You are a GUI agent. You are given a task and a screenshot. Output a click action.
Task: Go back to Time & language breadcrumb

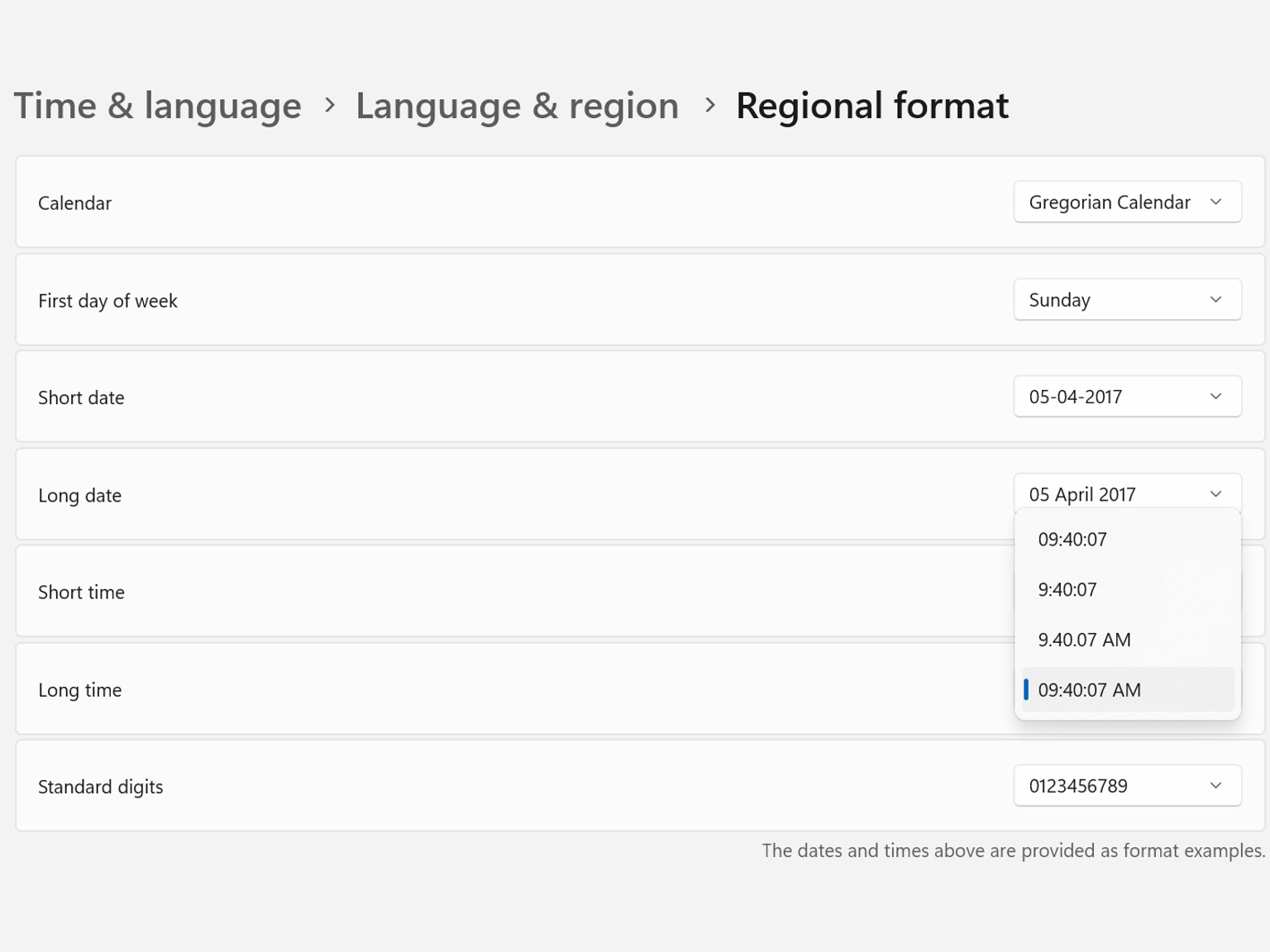click(x=157, y=106)
